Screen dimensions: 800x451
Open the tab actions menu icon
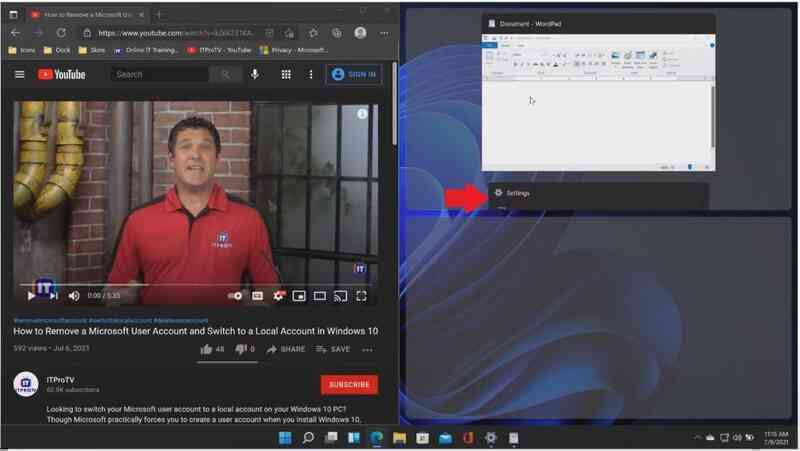tap(14, 14)
